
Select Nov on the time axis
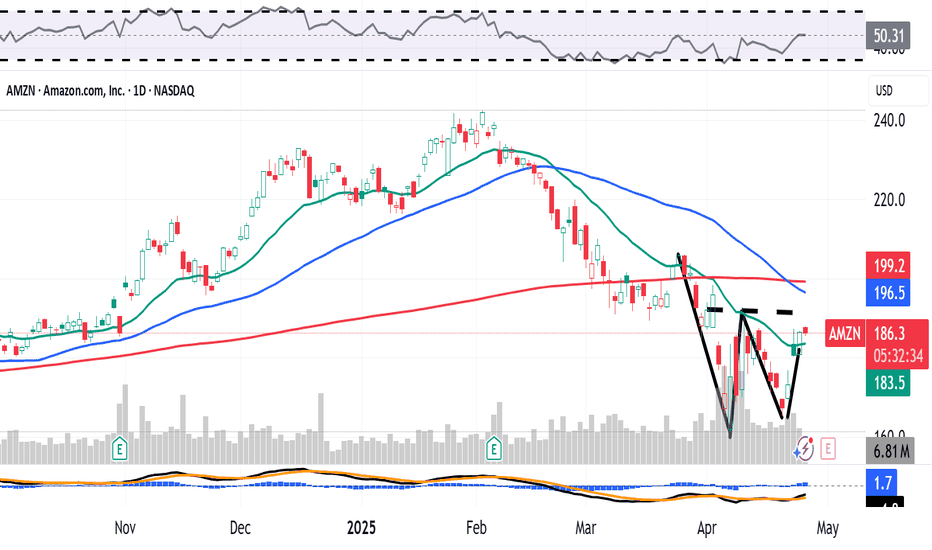(125, 528)
